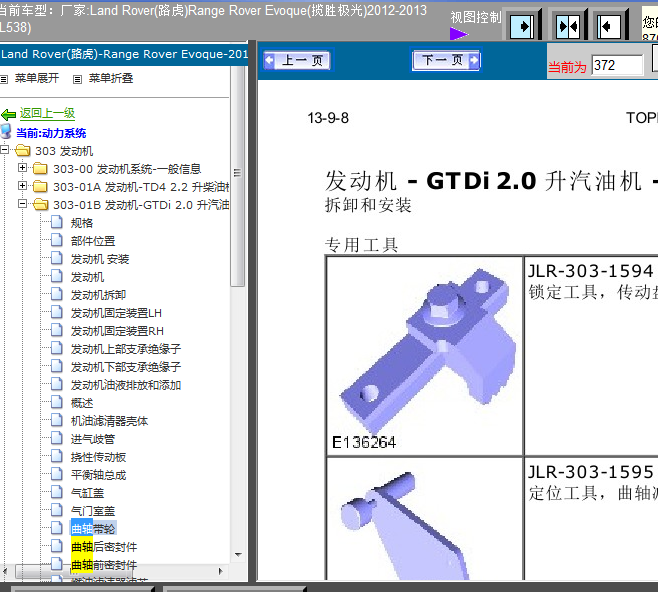Go to previous page with 上一页 button

click(x=297, y=60)
